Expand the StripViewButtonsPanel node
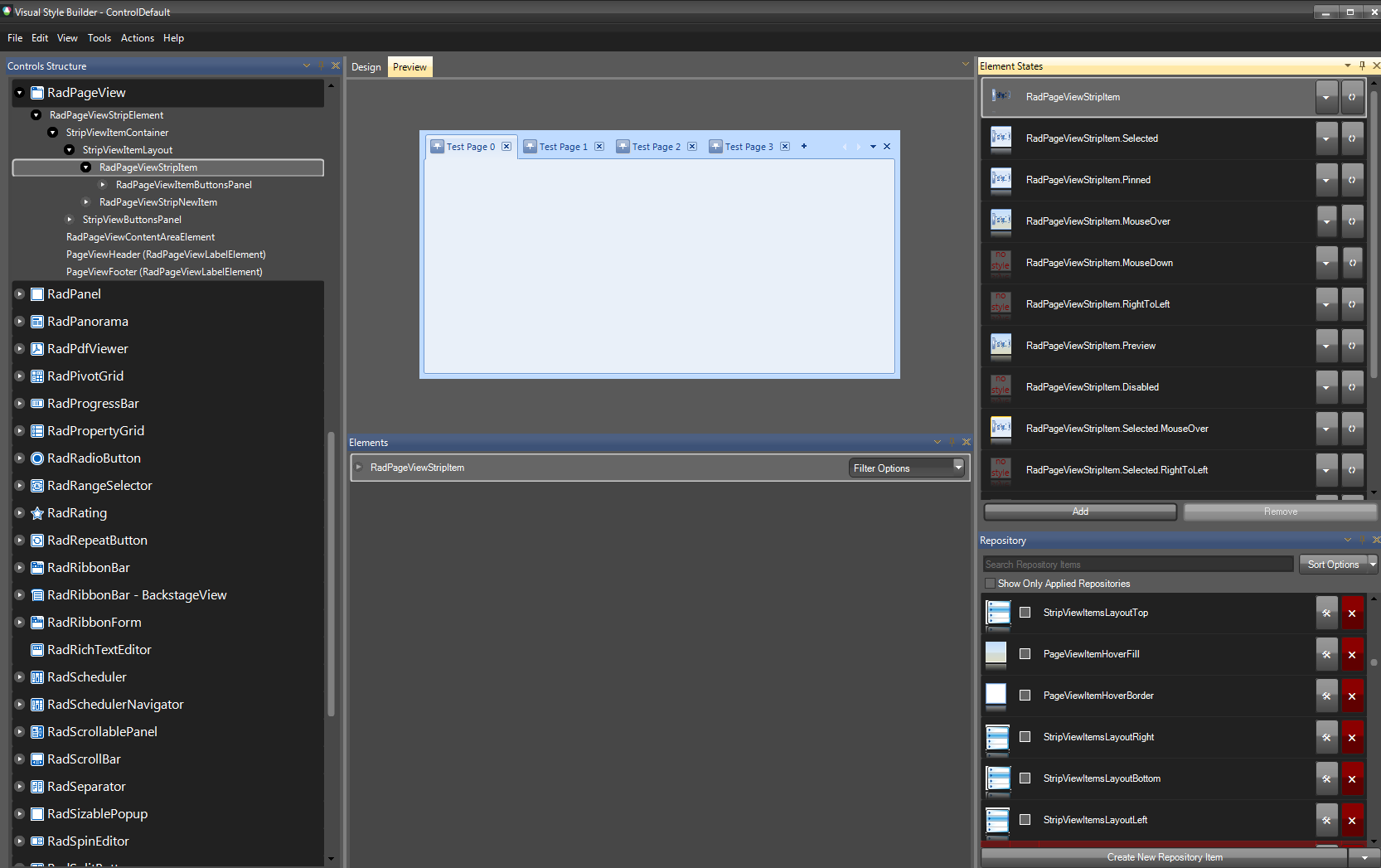The height and width of the screenshot is (868, 1381). point(70,220)
